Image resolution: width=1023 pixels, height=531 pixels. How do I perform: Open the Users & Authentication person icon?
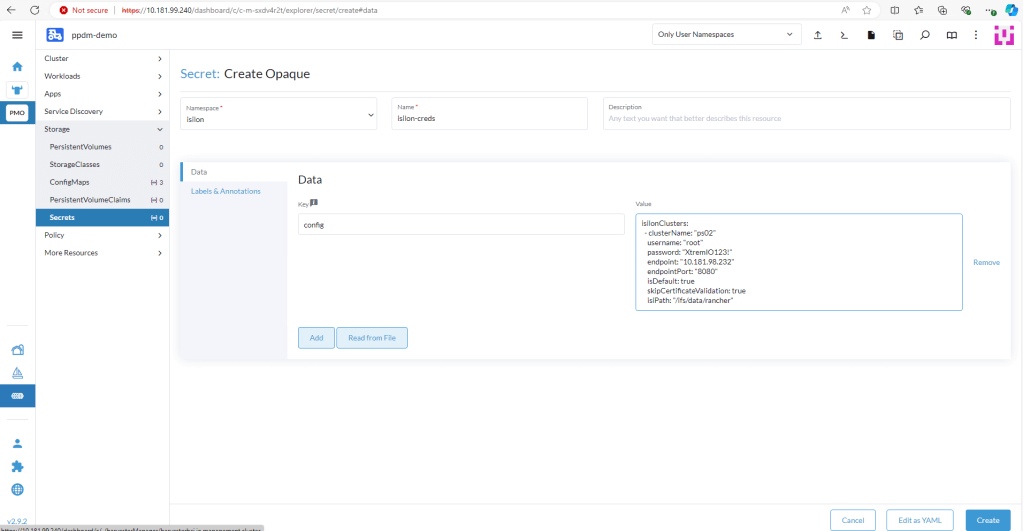tap(17, 443)
